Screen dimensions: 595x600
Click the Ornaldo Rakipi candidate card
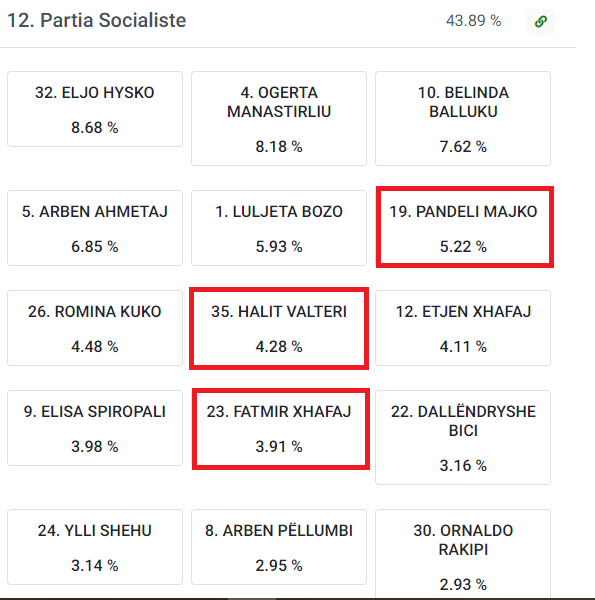click(463, 554)
